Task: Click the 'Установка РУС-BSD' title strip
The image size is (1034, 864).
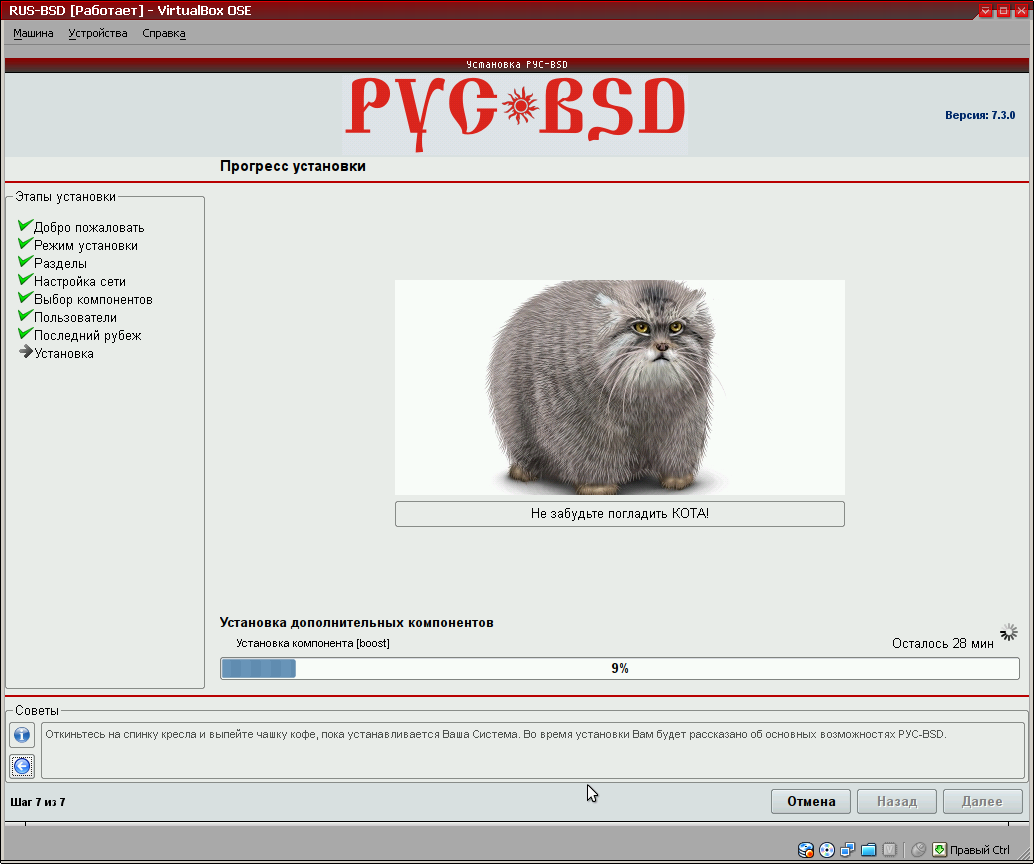Action: coord(517,65)
